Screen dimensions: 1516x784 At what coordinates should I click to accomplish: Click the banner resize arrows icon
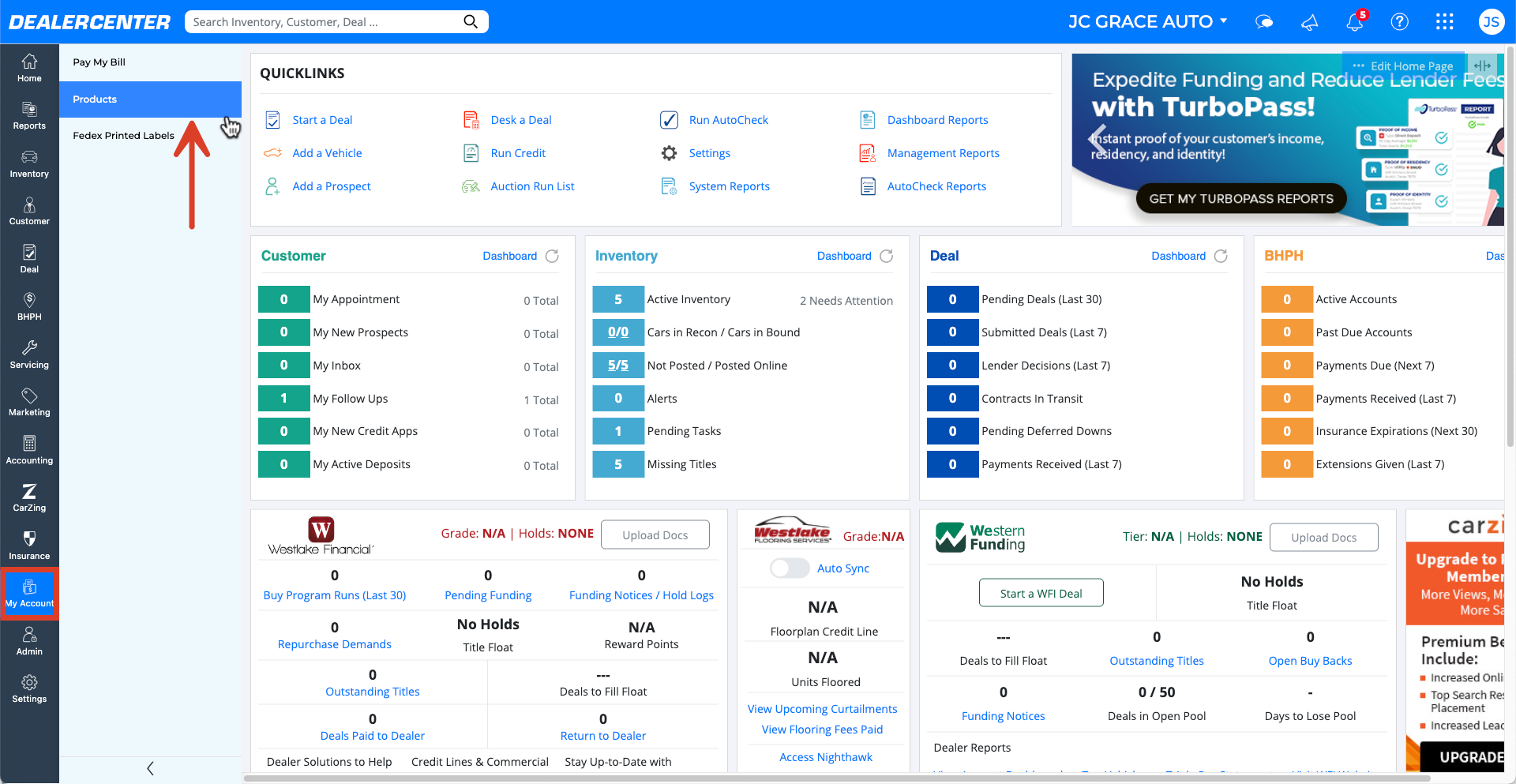click(x=1482, y=66)
